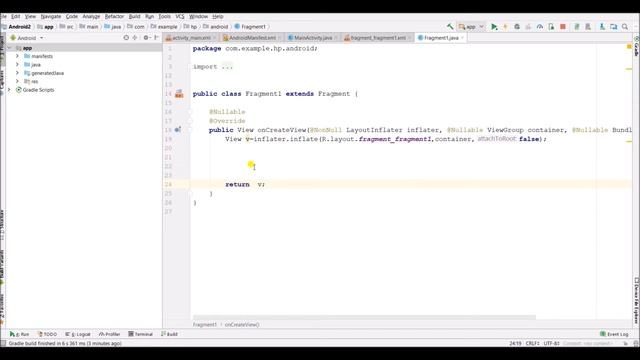The width and height of the screenshot is (640, 360).
Task: Open the Android view selector dropdown
Action: [x=27, y=38]
